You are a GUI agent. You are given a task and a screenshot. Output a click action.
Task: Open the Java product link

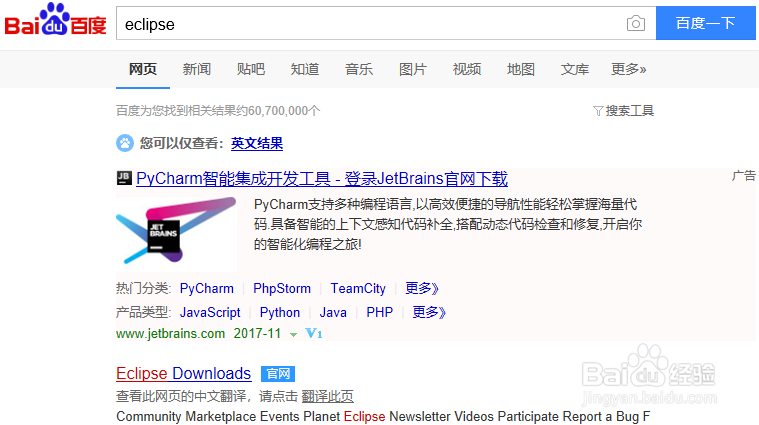click(x=333, y=312)
